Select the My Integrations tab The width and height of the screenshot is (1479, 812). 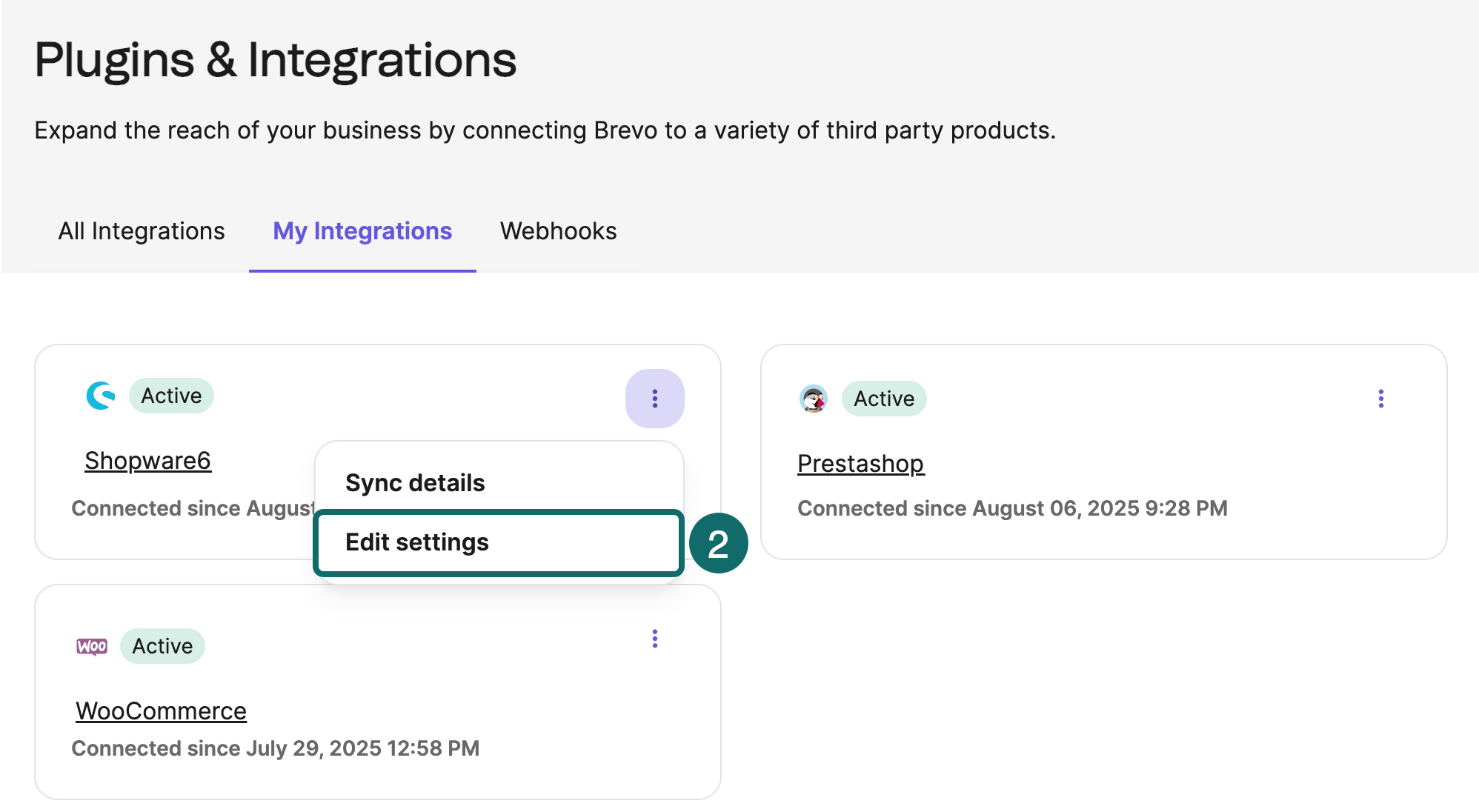click(361, 231)
